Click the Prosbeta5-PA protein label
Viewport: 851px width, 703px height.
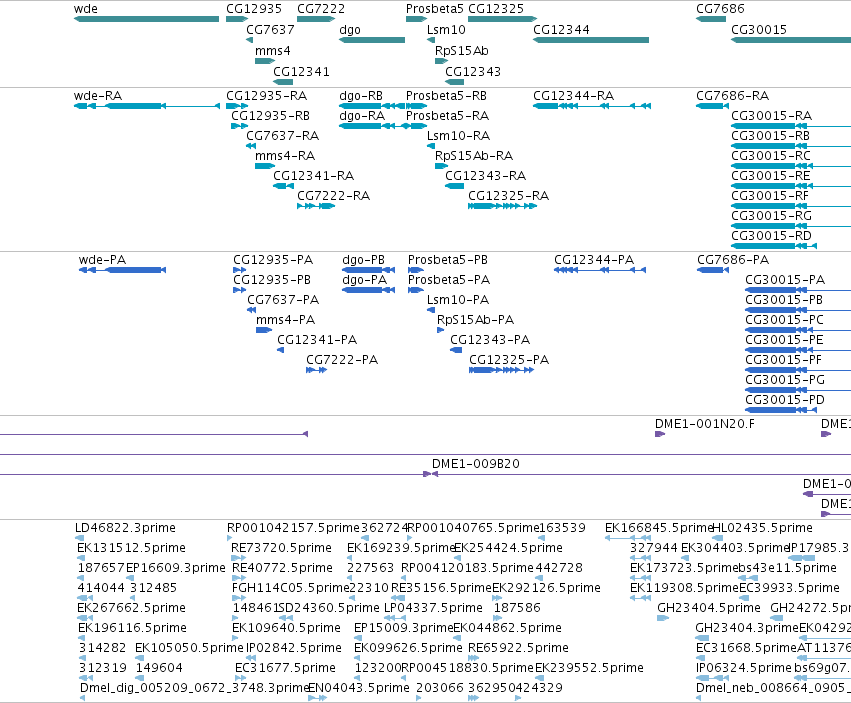tap(449, 280)
